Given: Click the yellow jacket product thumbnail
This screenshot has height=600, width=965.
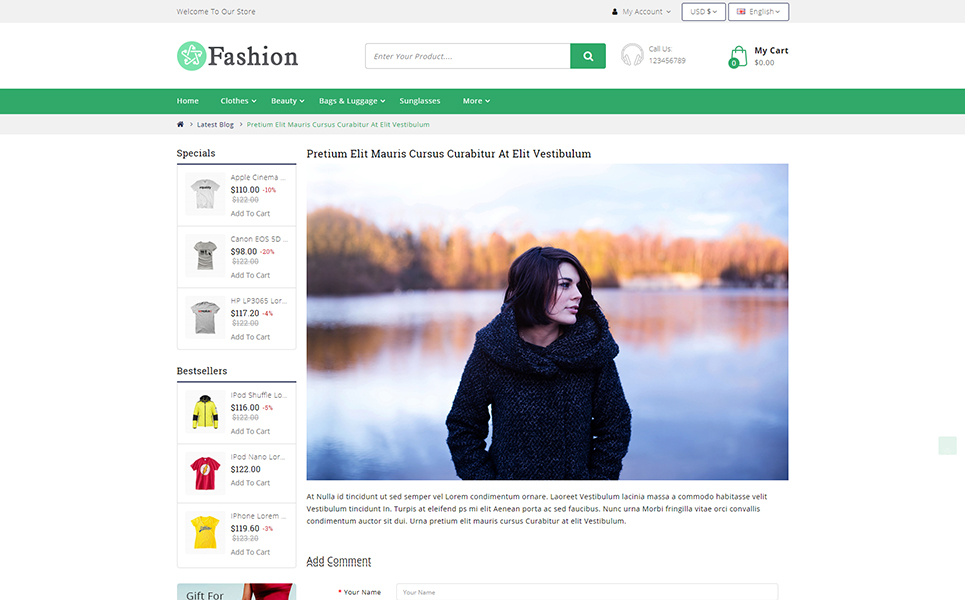Looking at the screenshot, I should [x=205, y=412].
